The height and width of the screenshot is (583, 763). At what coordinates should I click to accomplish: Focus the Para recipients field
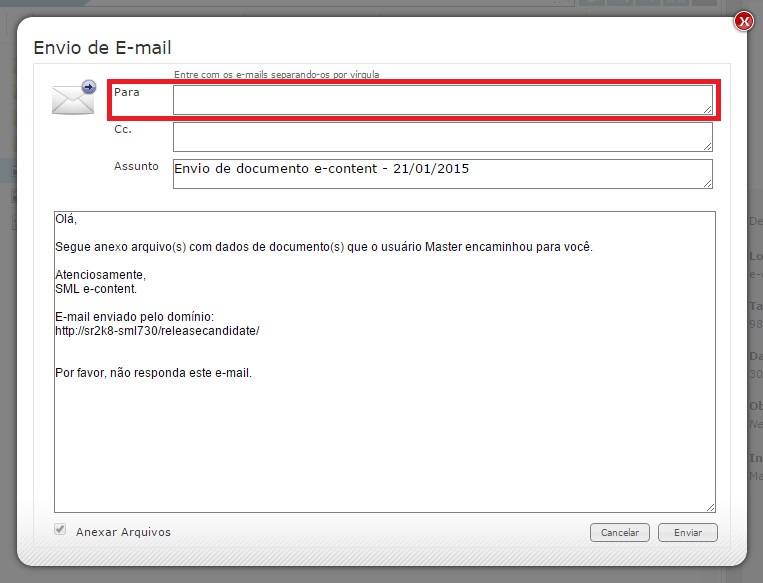[442, 100]
